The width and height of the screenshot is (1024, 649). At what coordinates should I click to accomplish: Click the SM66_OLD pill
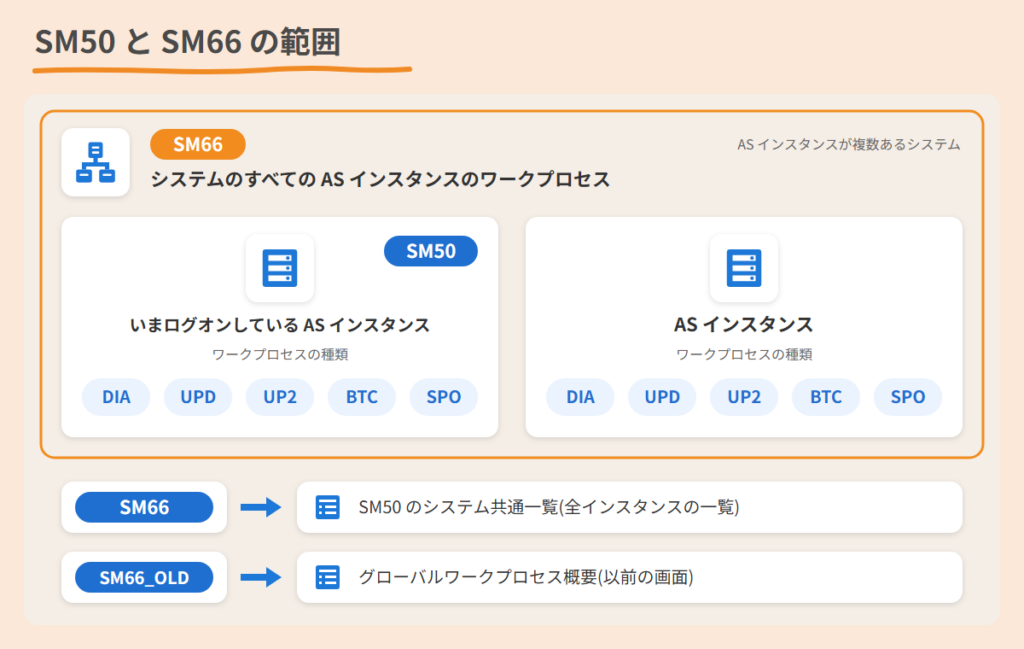(x=144, y=578)
